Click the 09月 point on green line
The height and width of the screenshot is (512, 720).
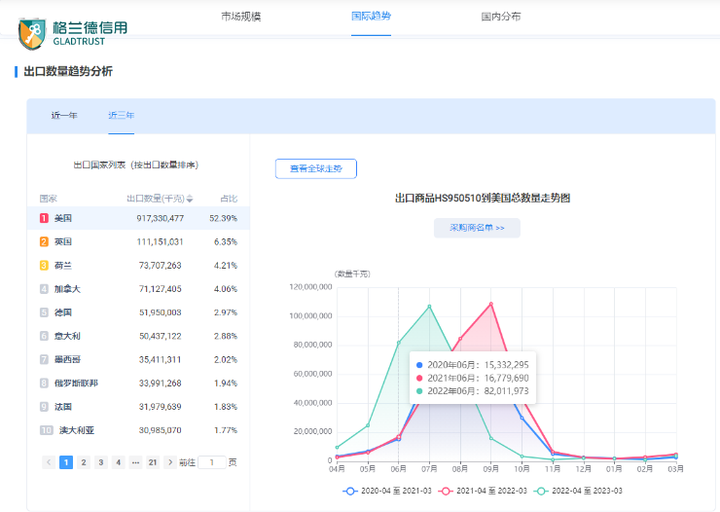pos(491,438)
